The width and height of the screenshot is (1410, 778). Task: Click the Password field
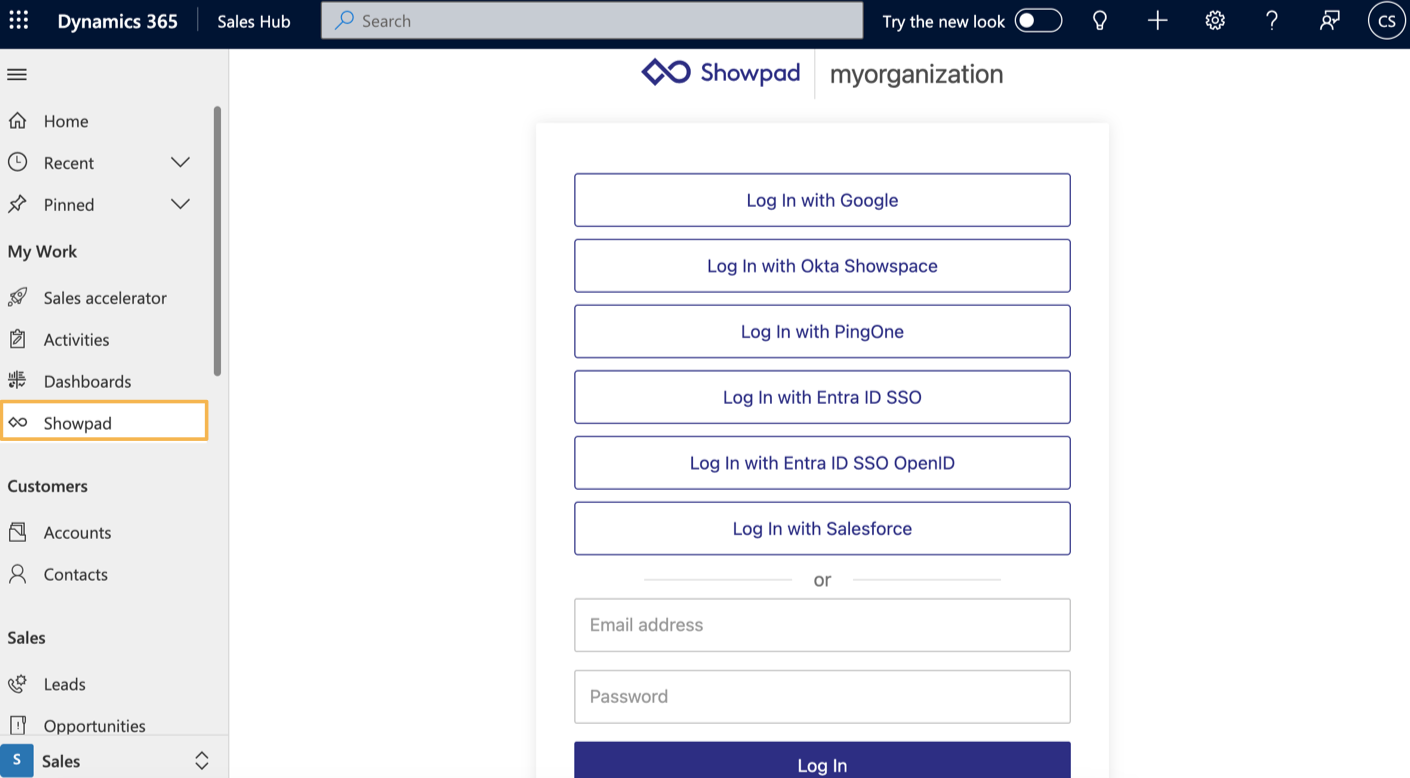822,696
